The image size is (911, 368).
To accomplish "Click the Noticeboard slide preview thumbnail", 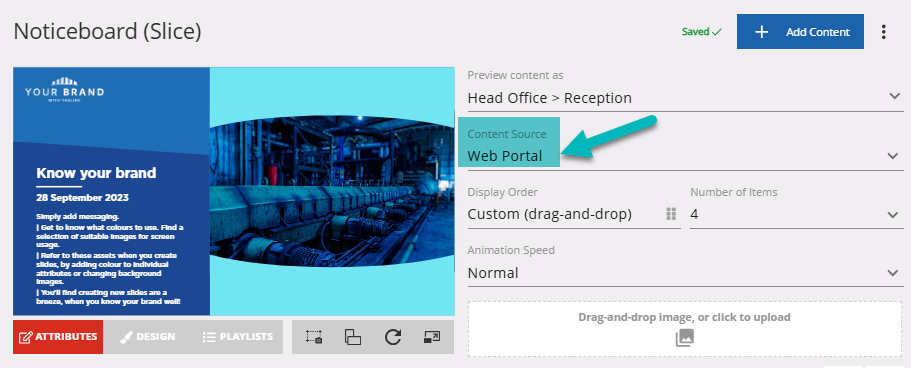I will (234, 191).
